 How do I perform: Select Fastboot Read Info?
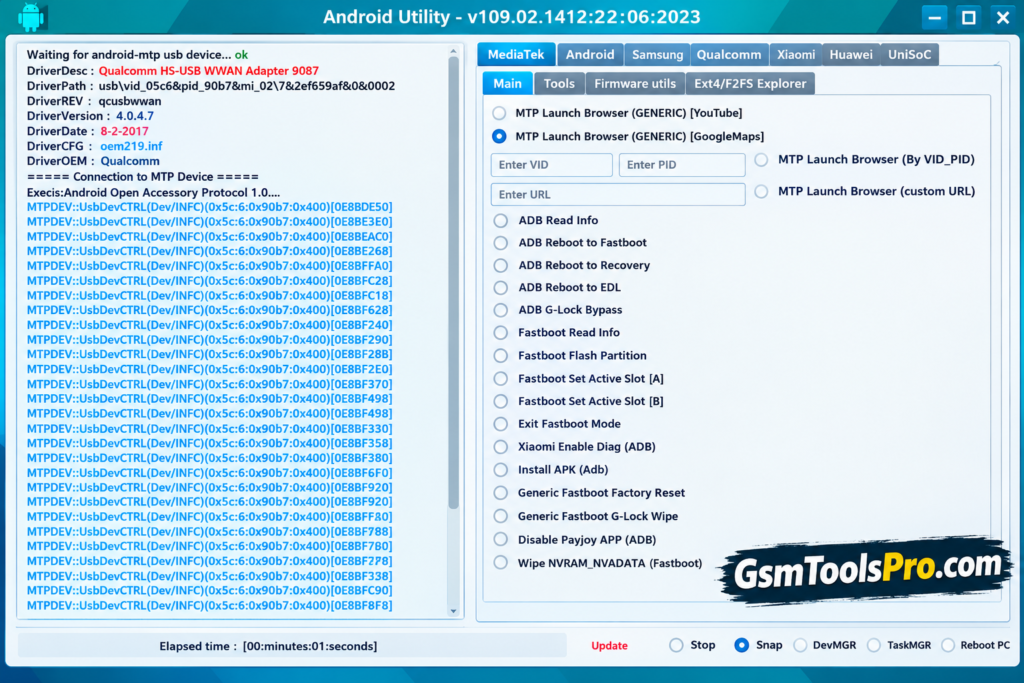[501, 333]
